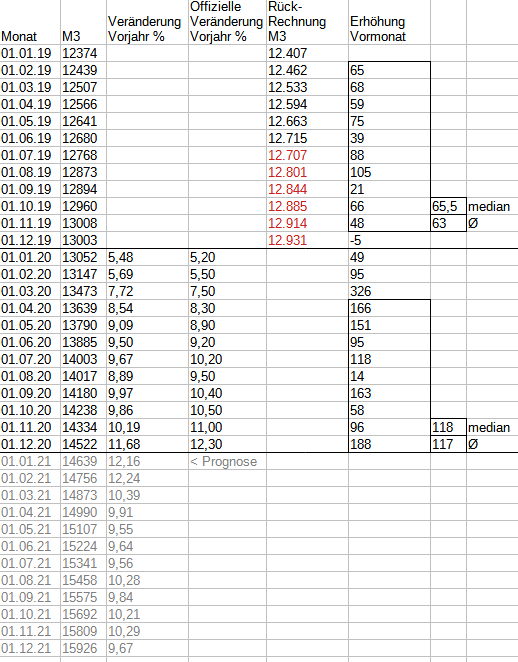Click the 117 average value cell

pos(448,444)
